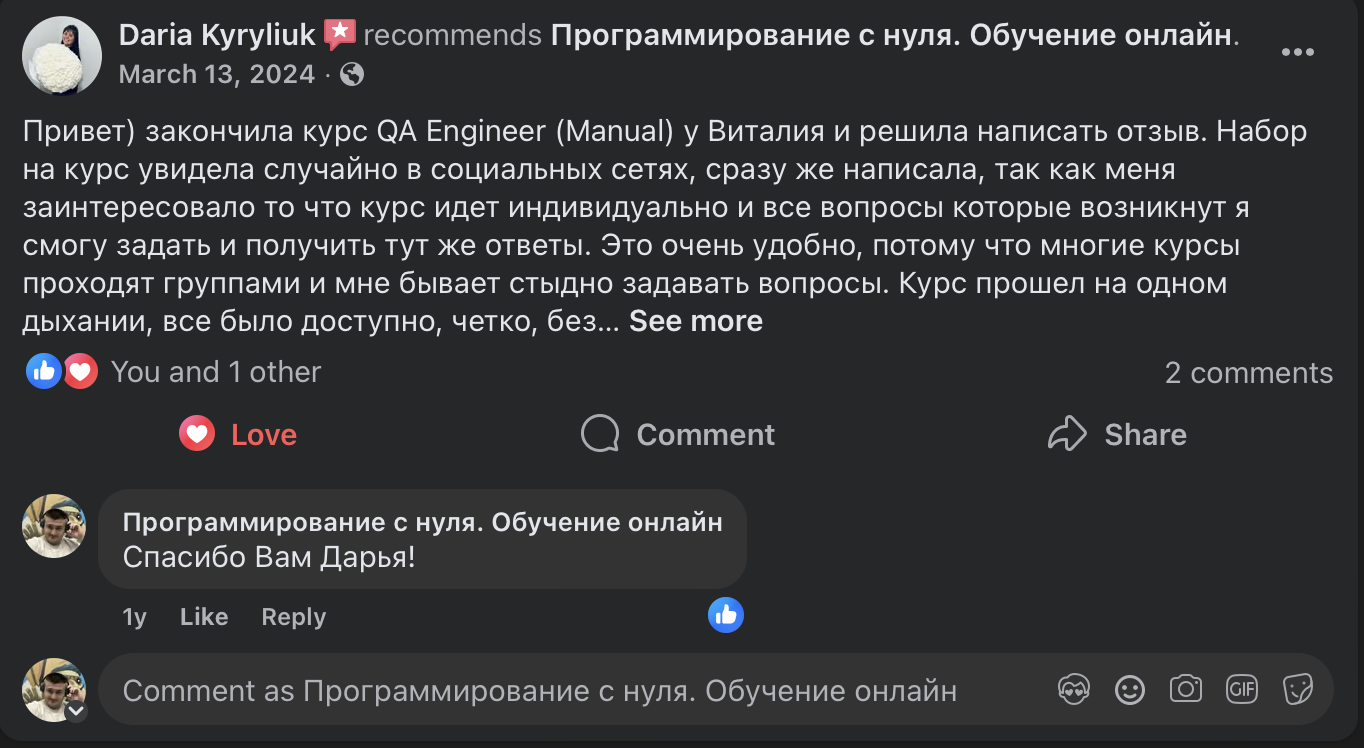Open the sticker picker icon
Image resolution: width=1364 pixels, height=748 pixels.
click(1297, 689)
